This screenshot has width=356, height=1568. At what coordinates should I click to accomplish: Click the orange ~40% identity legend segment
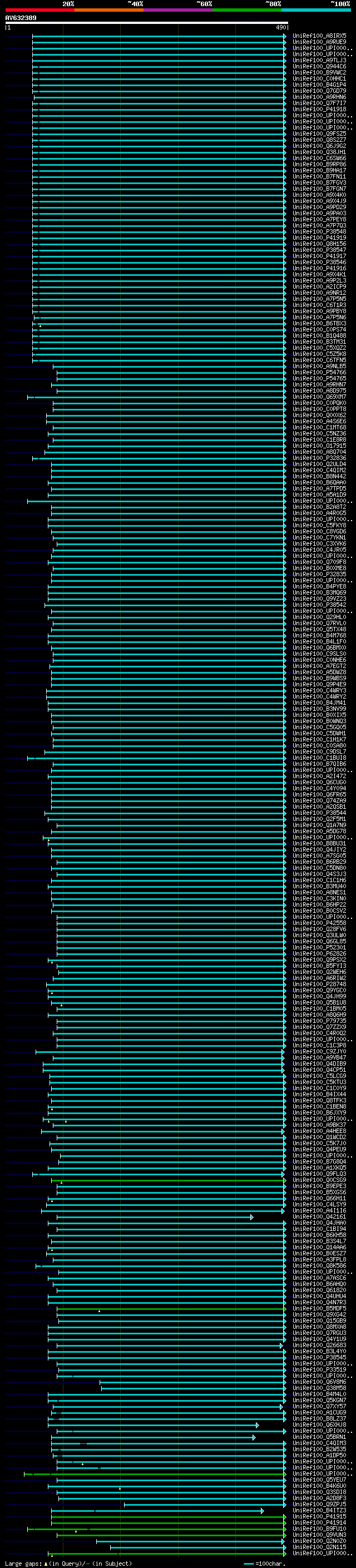click(x=109, y=10)
